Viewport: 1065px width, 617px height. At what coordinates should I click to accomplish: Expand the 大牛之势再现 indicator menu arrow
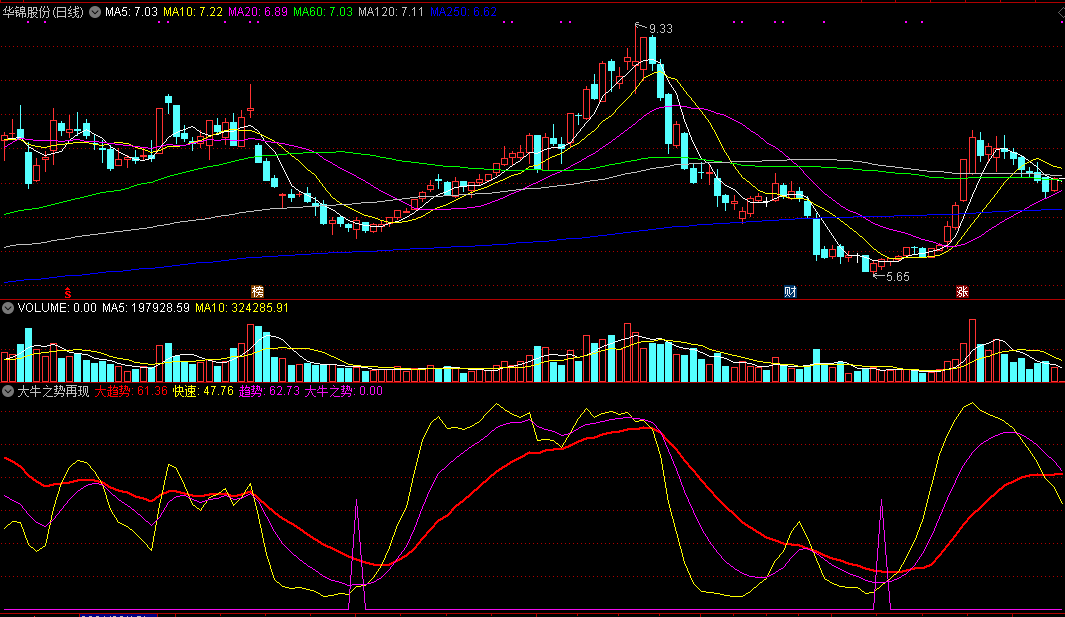click(x=7, y=391)
